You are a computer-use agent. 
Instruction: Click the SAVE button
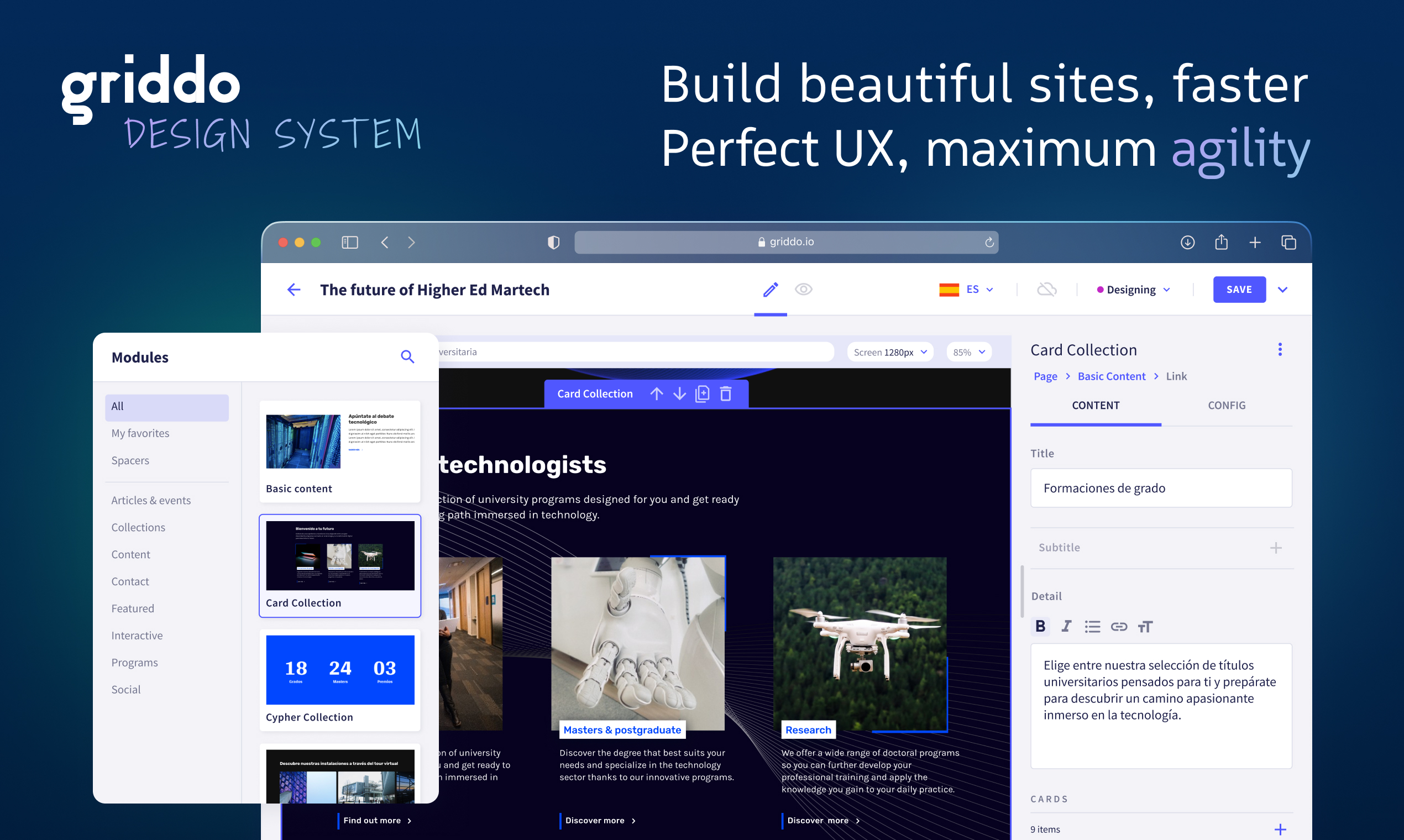point(1239,290)
